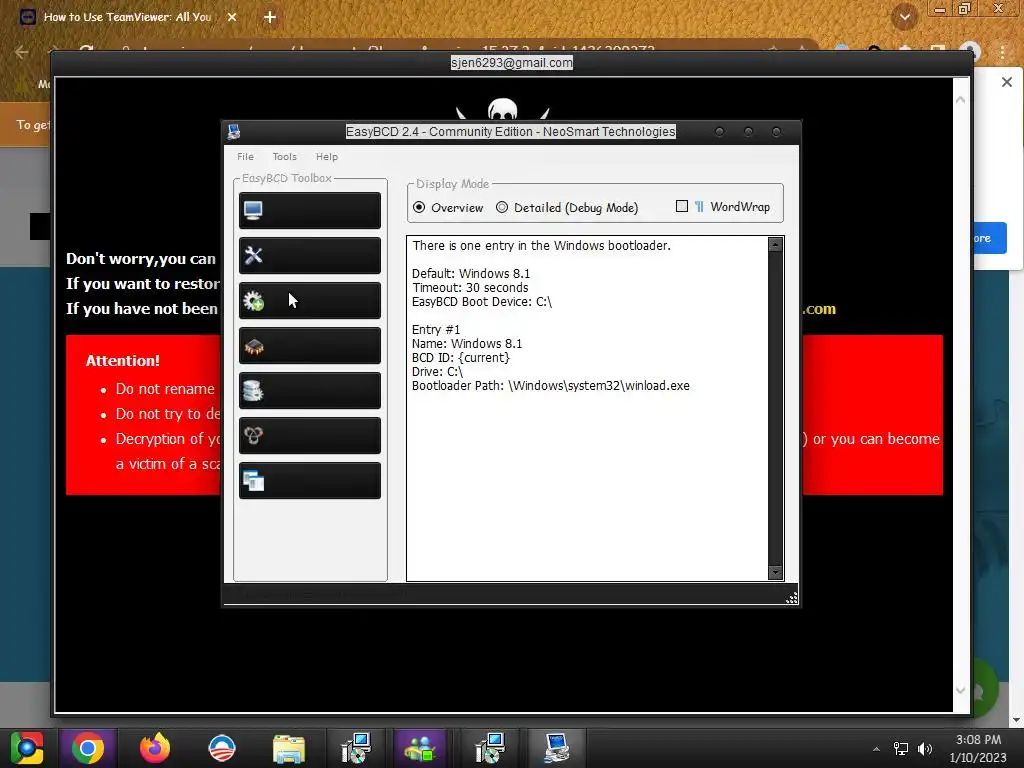
Task: Open Advanced Settings via the chip icon
Action: coord(310,345)
